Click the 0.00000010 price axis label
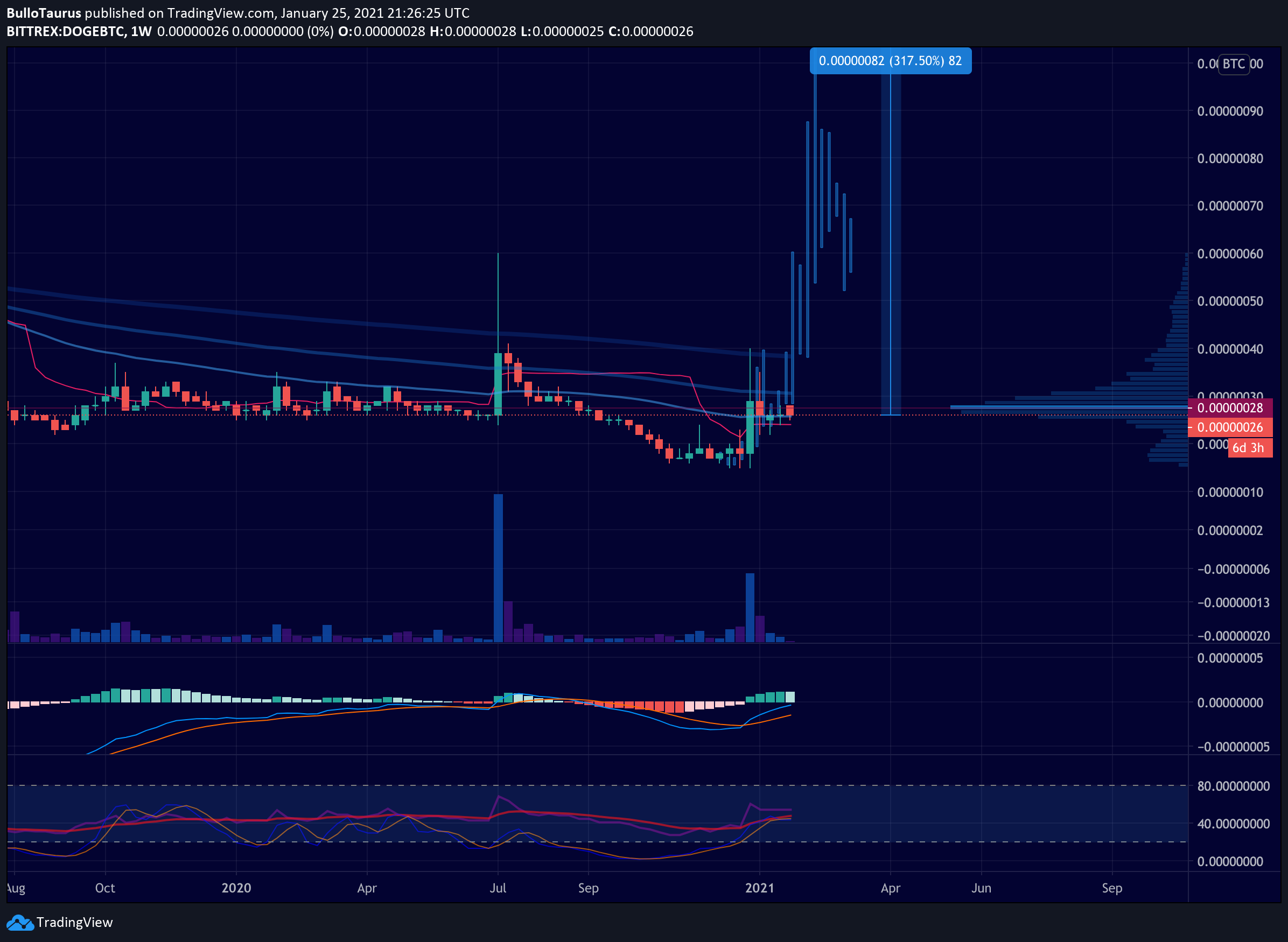Image resolution: width=1288 pixels, height=942 pixels. [x=1230, y=491]
